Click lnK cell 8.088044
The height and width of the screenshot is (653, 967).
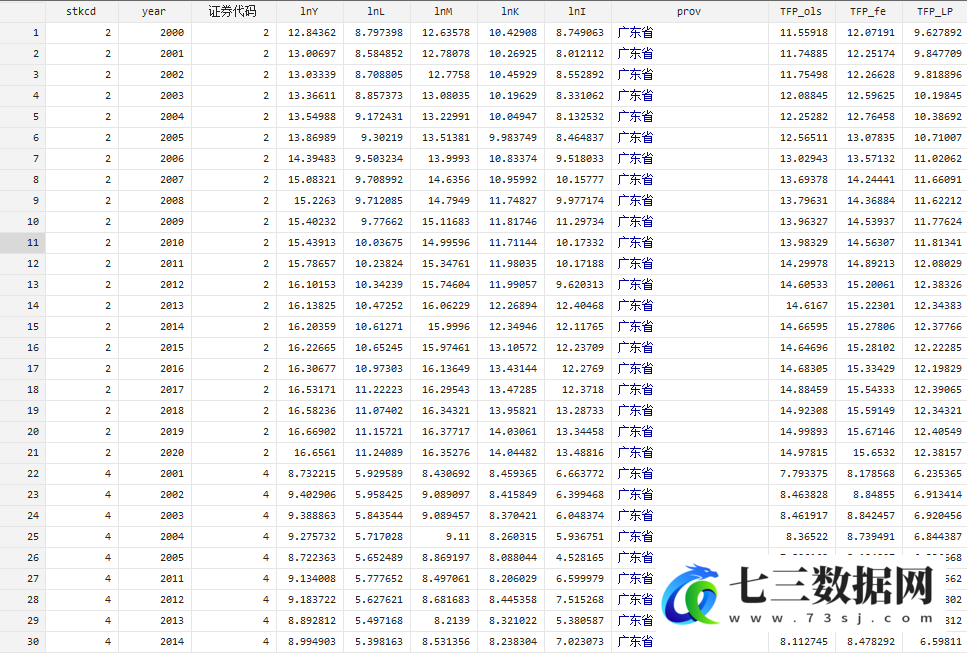[x=512, y=557]
